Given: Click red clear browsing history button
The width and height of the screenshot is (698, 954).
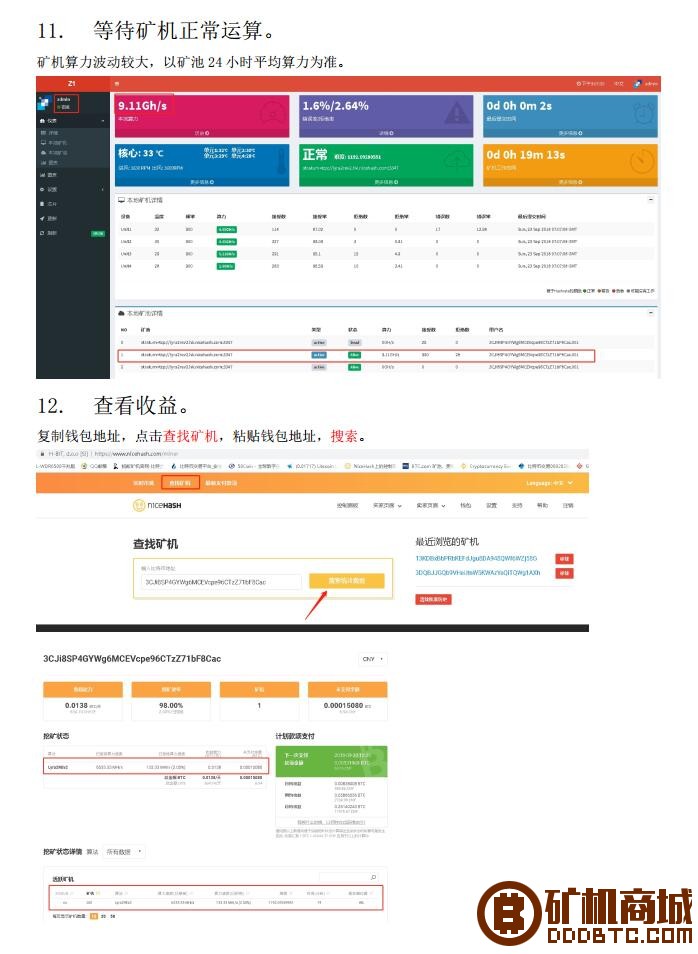Looking at the screenshot, I should [433, 600].
